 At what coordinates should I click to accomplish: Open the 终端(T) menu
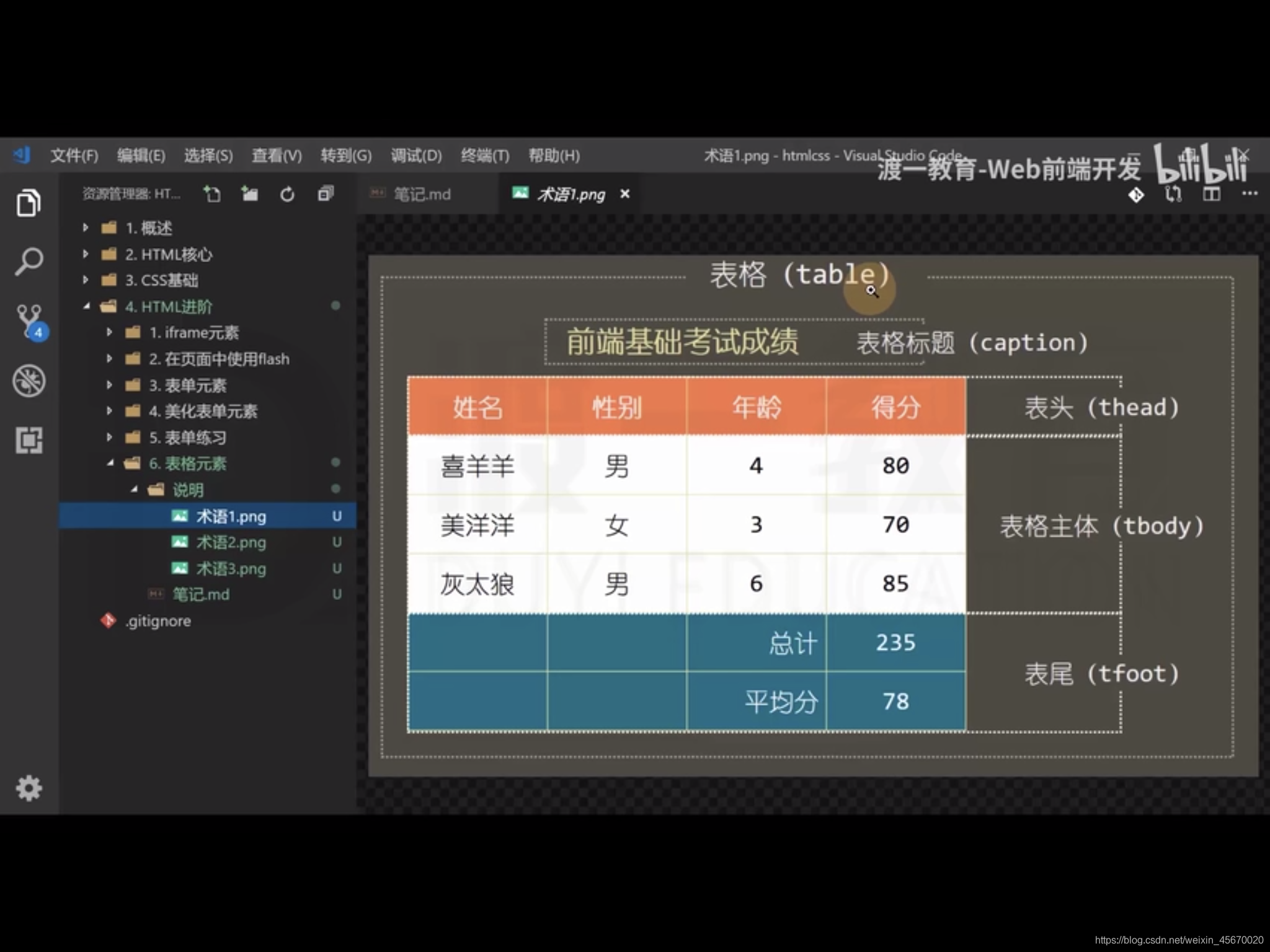[x=485, y=156]
